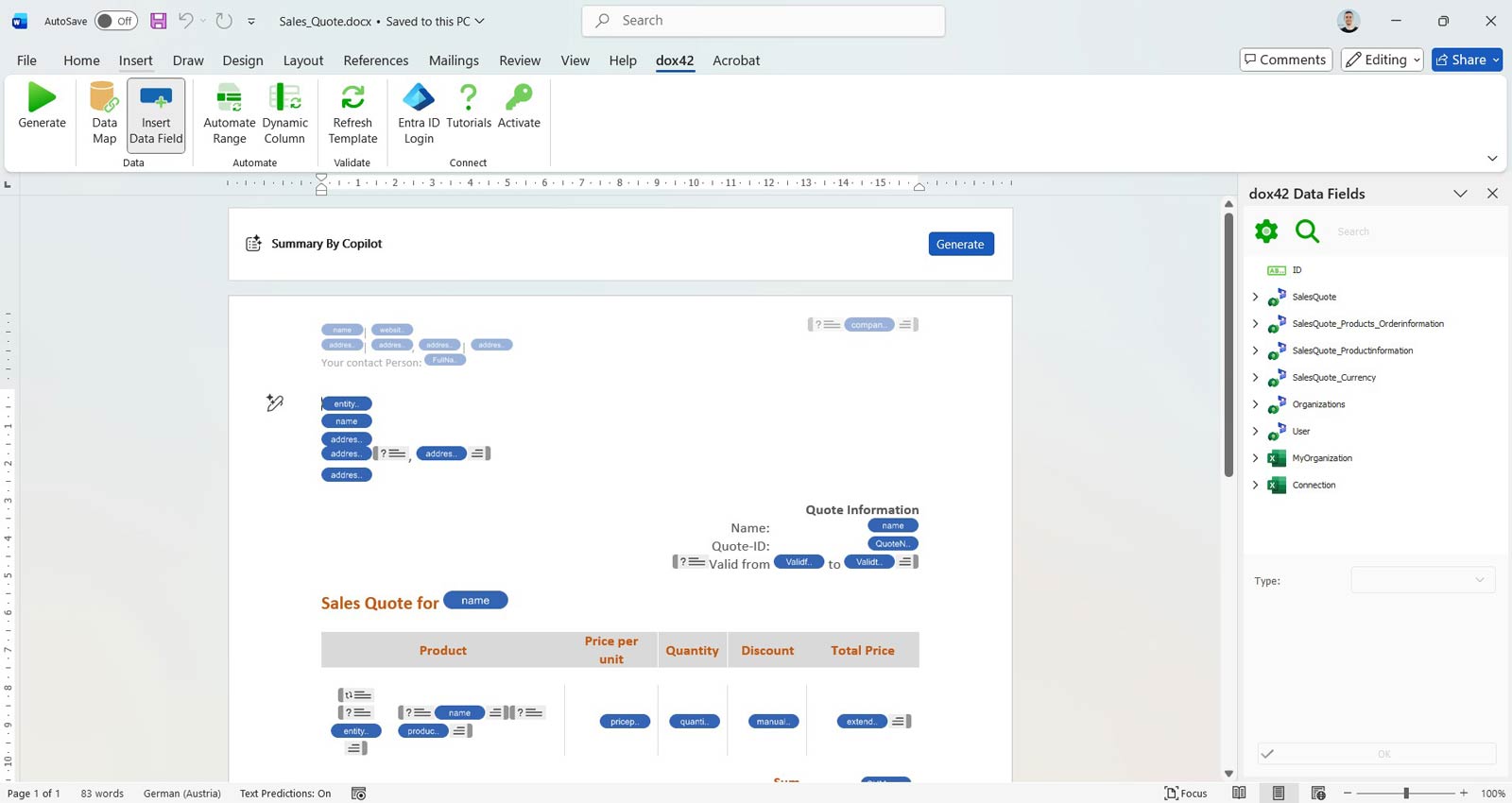Open the Customize Quick Access Toolbar dropdown
1512x803 pixels.
[251, 21]
